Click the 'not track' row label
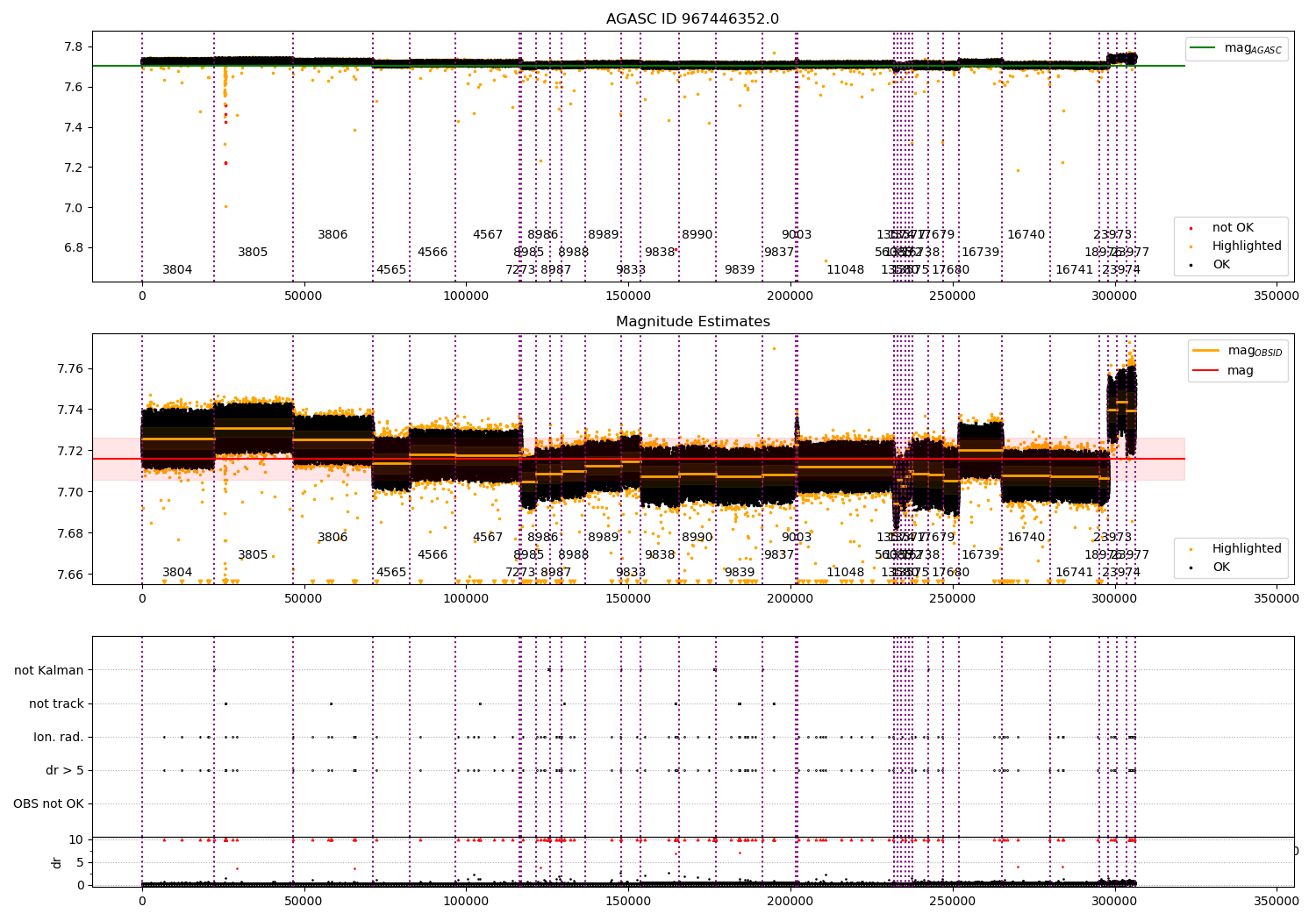 pyautogui.click(x=56, y=703)
